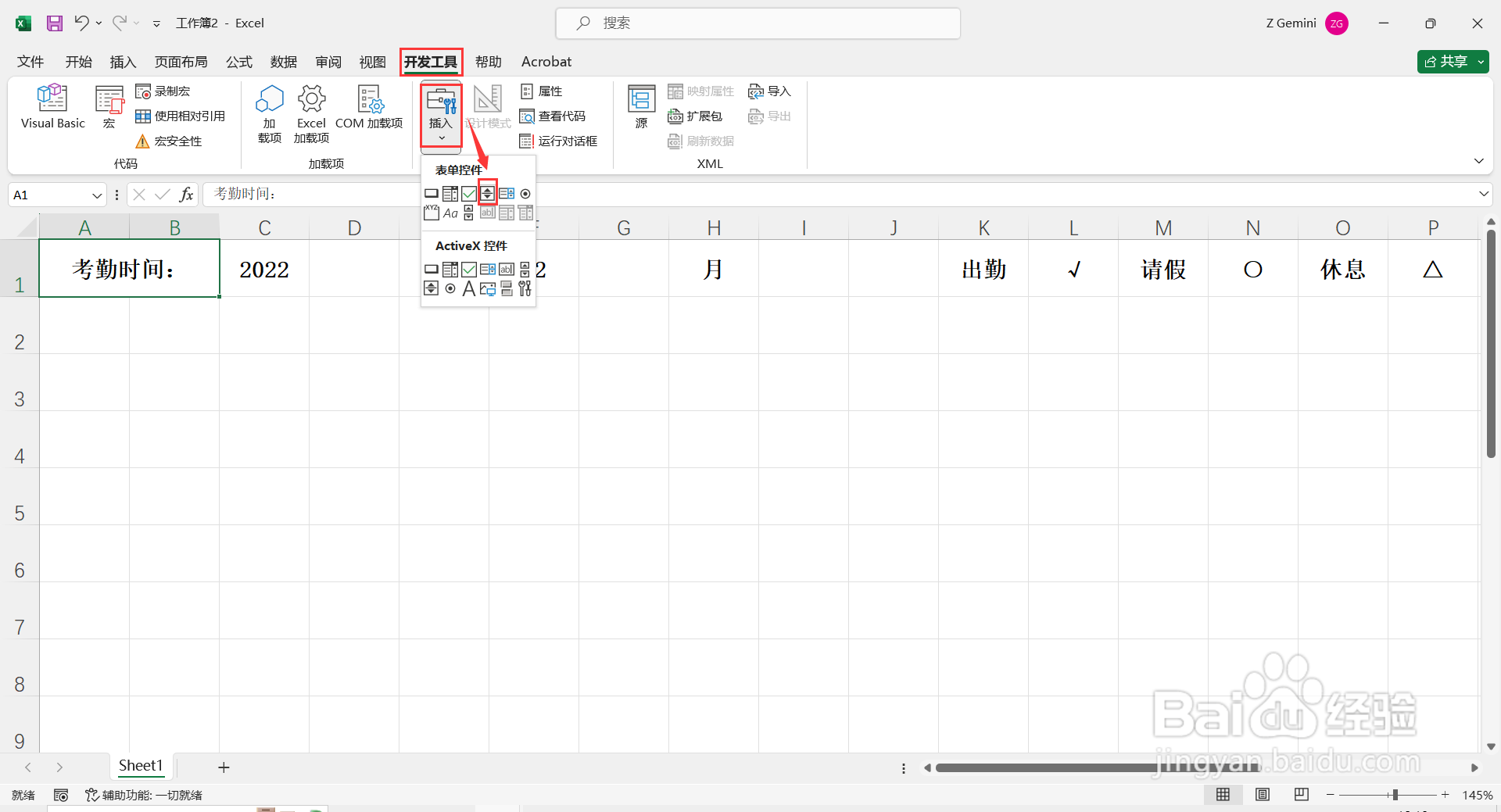The height and width of the screenshot is (812, 1501).
Task: Select ActiveX Toggle Button icon
Action: pyautogui.click(x=507, y=288)
